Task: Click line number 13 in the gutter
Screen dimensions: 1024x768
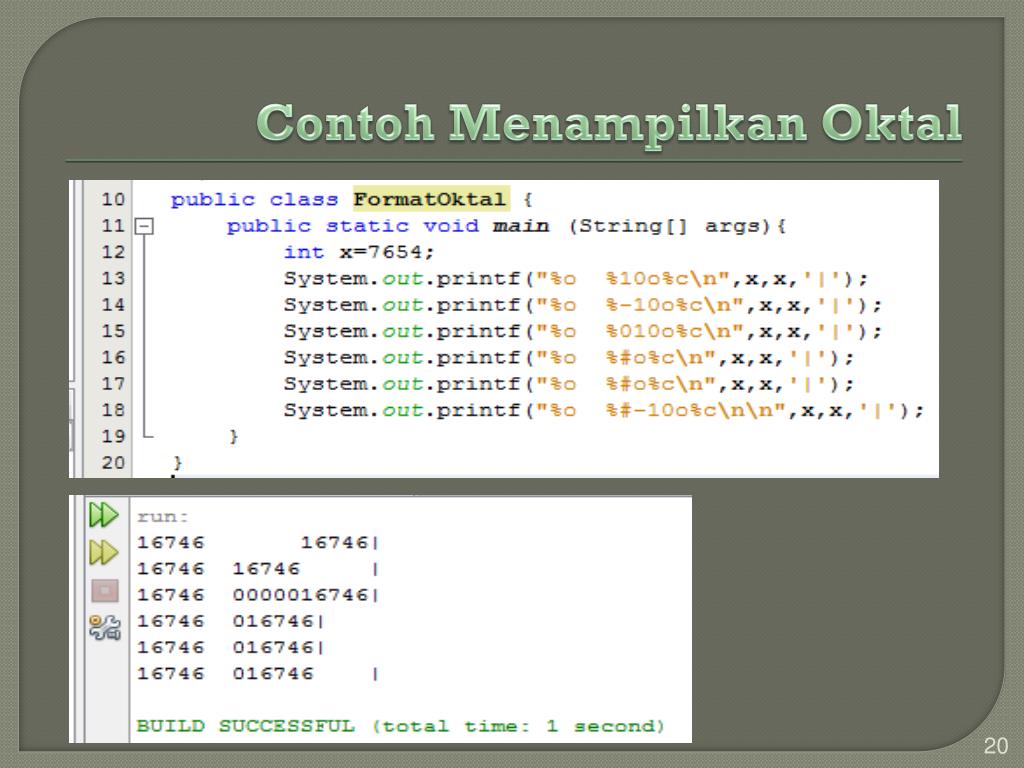Action: 112,278
